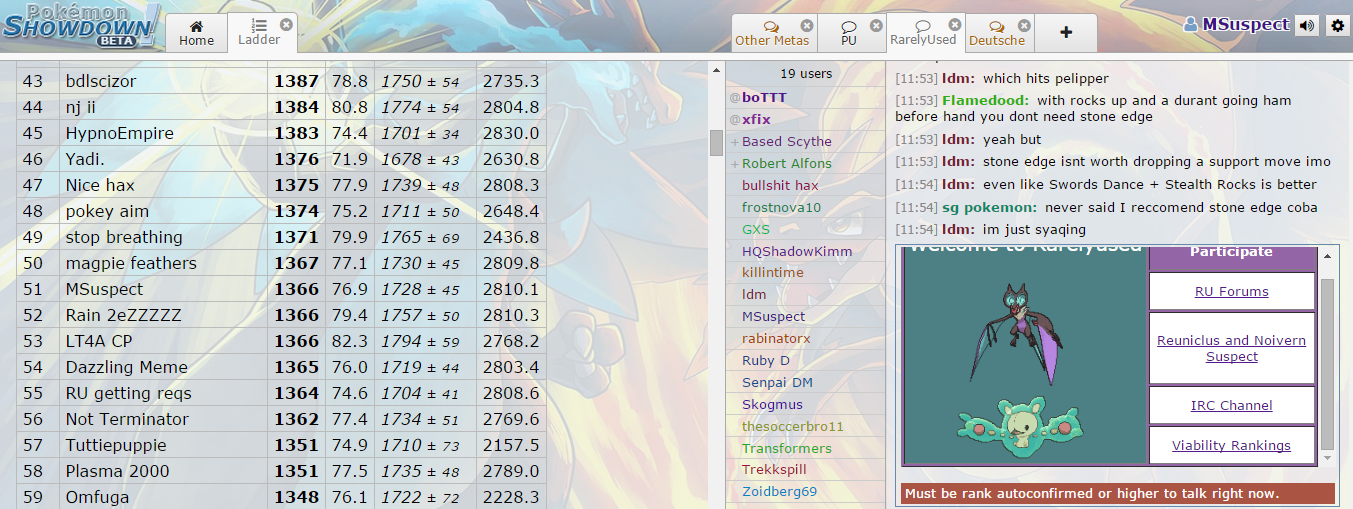Select ladder entry Nice hax
This screenshot has height=509, width=1353.
[282, 185]
